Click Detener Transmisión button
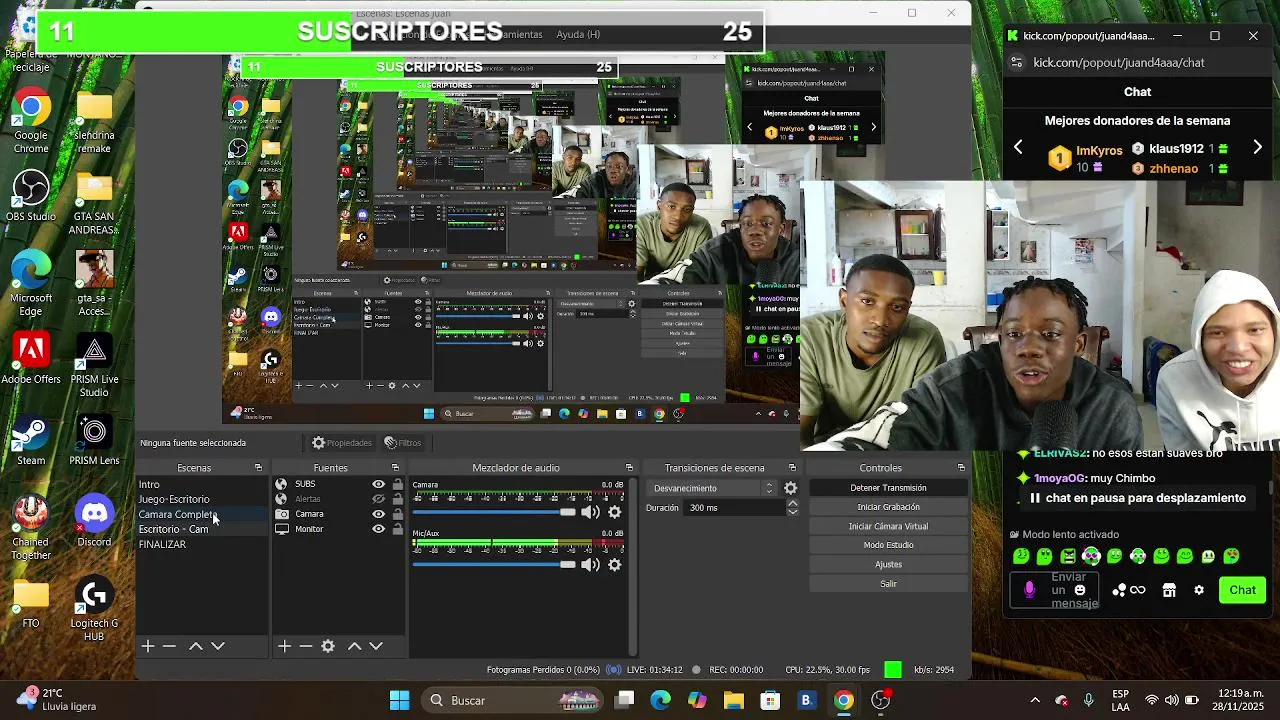Screen dimensions: 1280x720 888,488
